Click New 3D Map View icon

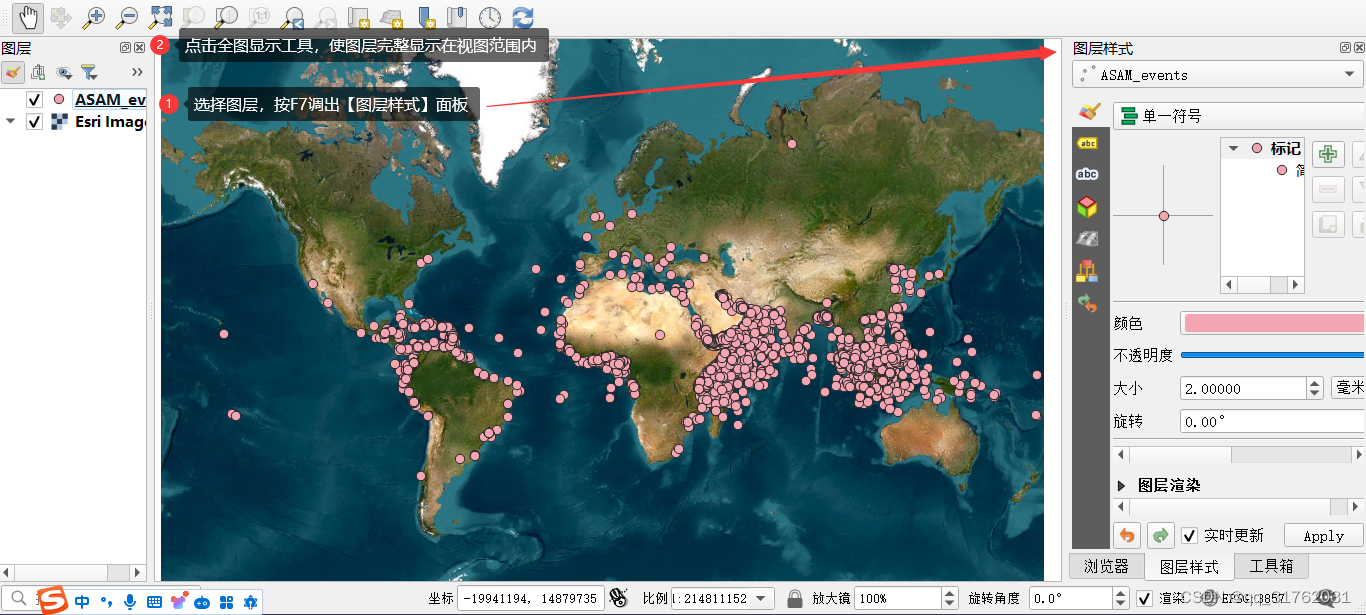[391, 17]
